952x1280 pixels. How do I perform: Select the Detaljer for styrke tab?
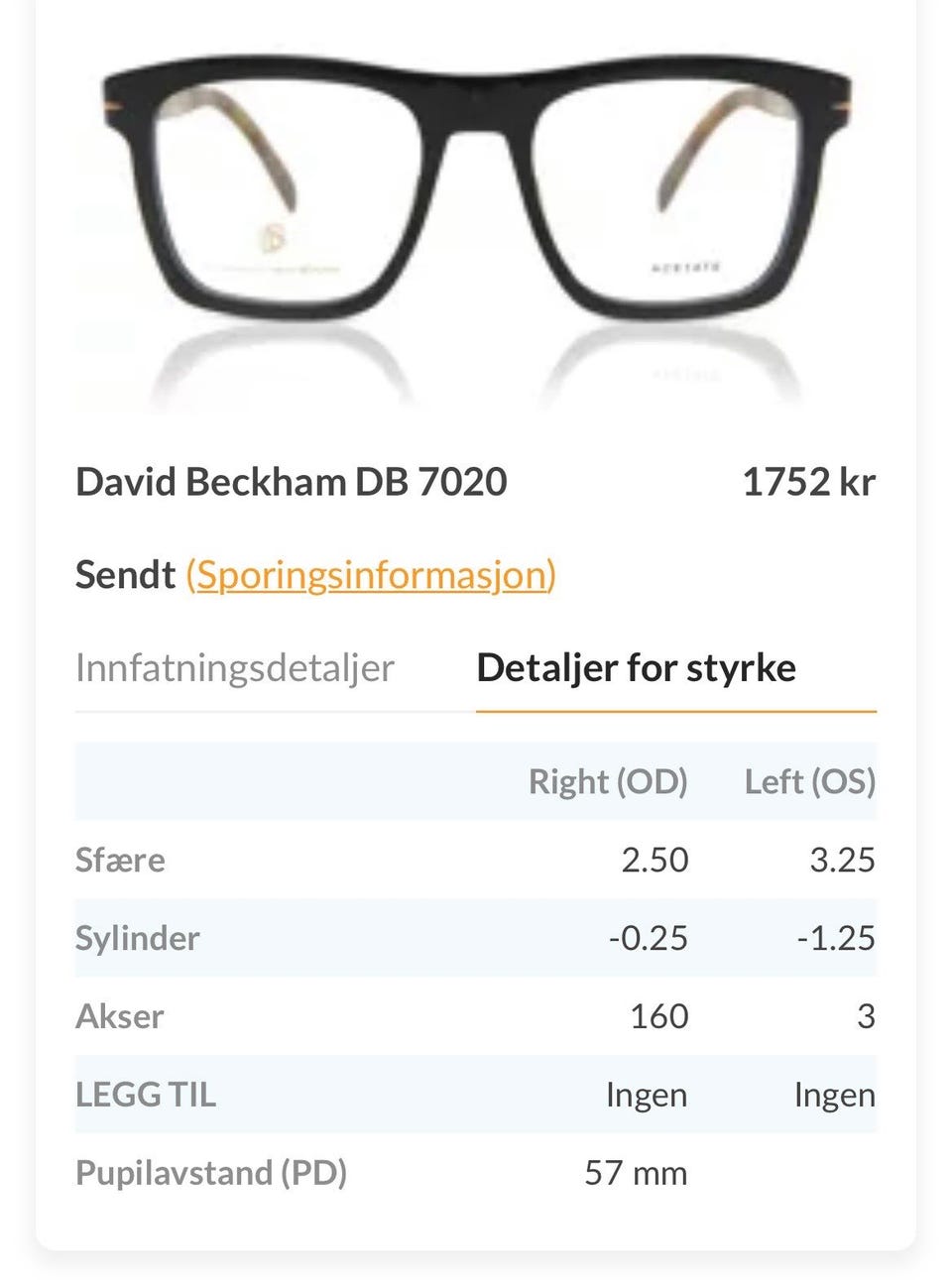click(636, 668)
